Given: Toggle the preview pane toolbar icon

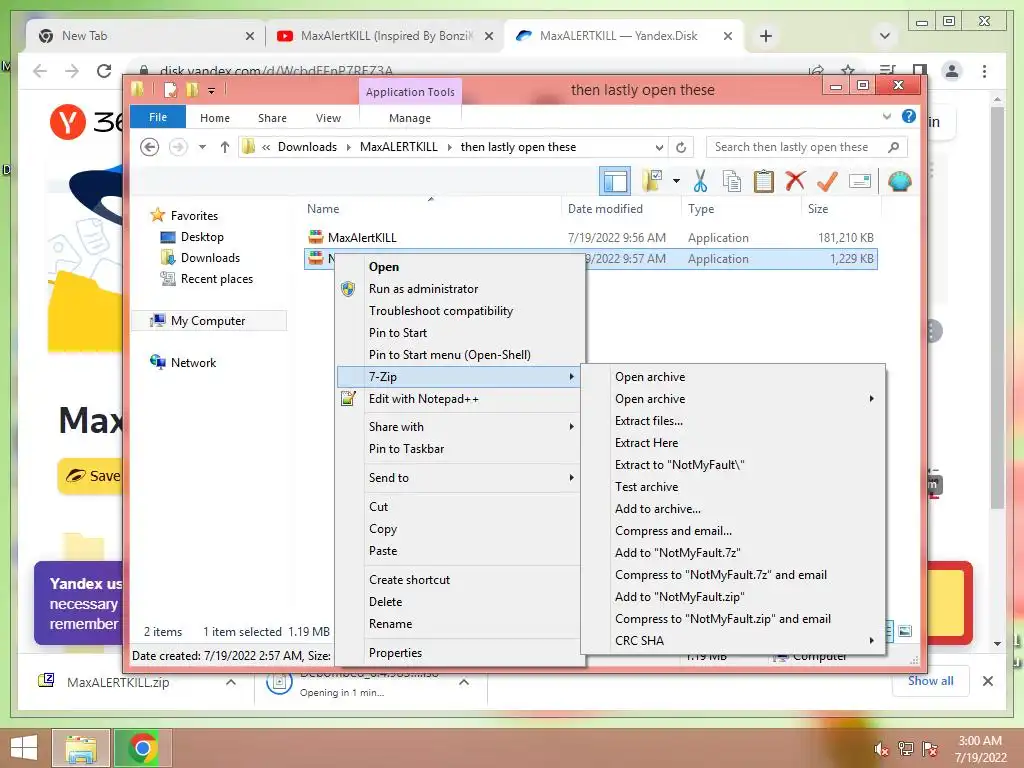Looking at the screenshot, I should (x=615, y=181).
